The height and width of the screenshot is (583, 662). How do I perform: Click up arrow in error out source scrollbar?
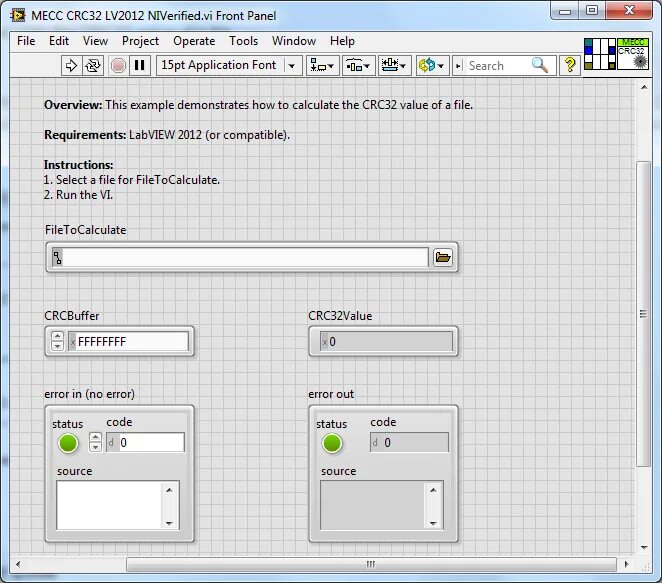click(433, 490)
